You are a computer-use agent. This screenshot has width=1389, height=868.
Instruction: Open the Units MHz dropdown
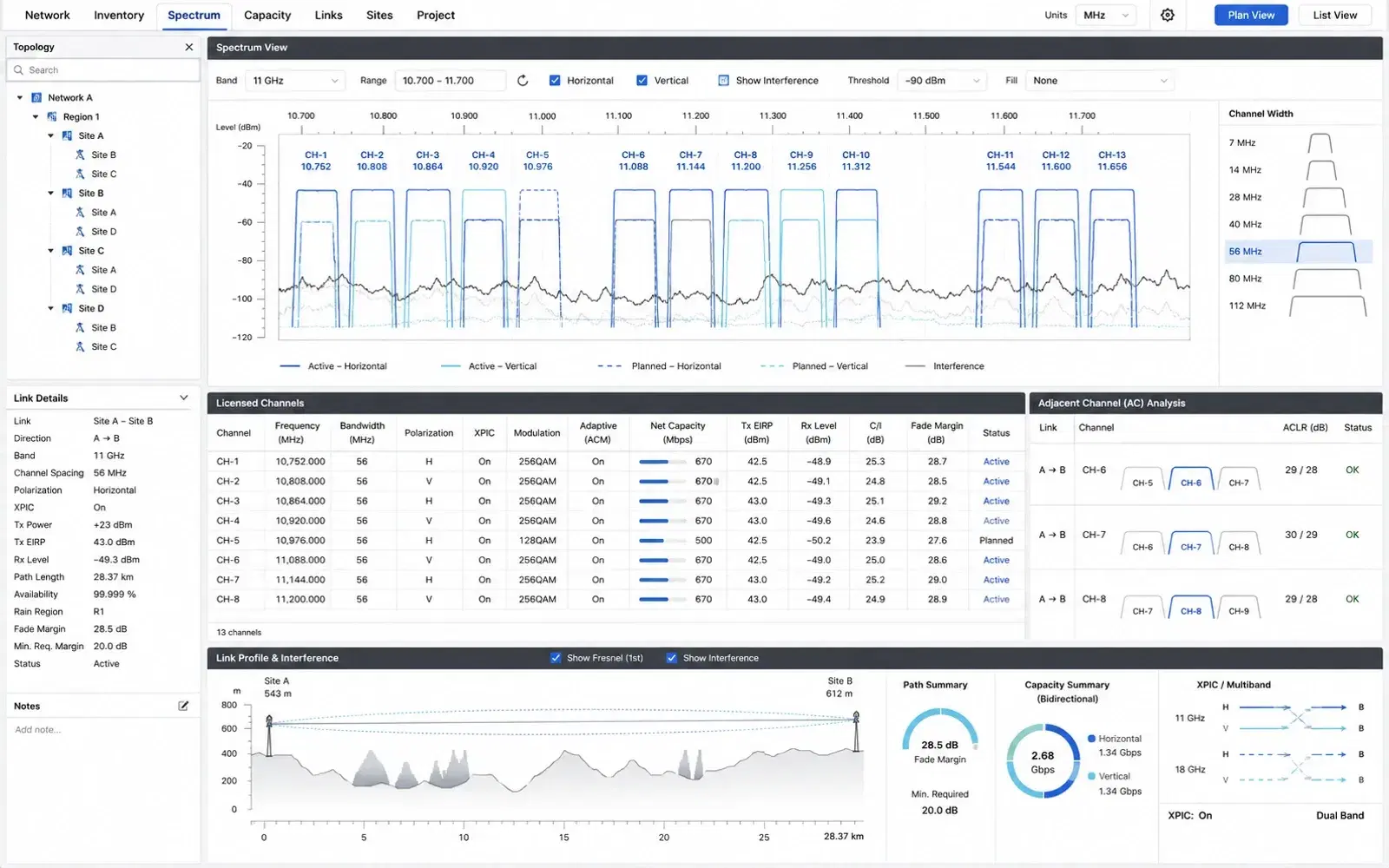click(x=1105, y=15)
